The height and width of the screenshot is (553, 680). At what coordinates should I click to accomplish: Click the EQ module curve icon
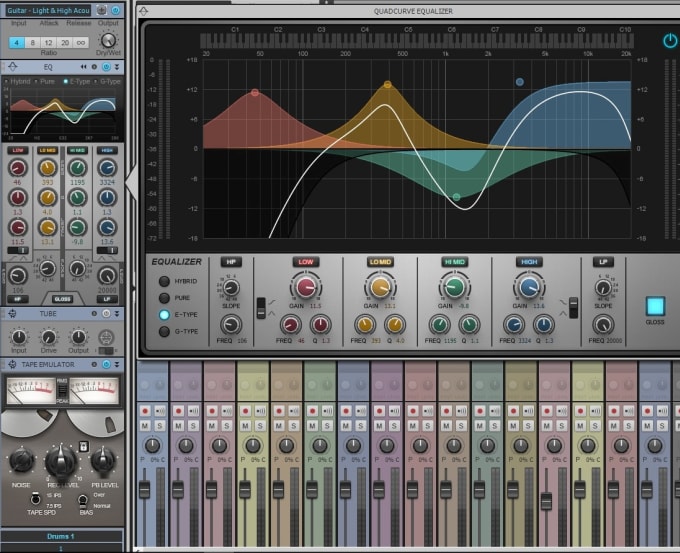[x=13, y=67]
